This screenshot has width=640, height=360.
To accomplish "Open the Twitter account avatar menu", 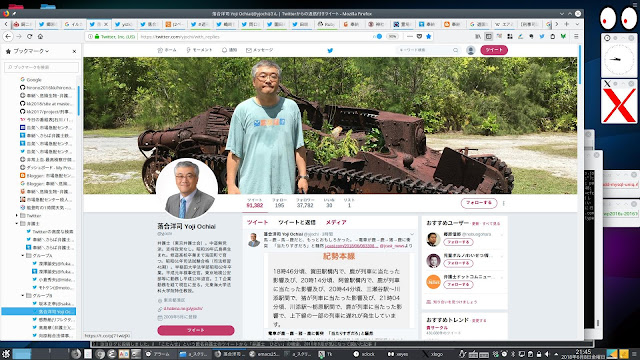I will coord(471,50).
